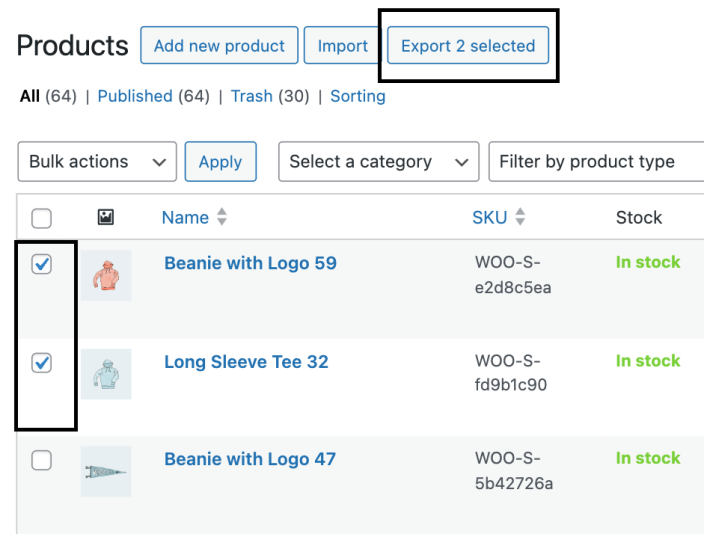Uncheck the Long Sleeve Tee 32 checkbox

[x=42, y=363]
